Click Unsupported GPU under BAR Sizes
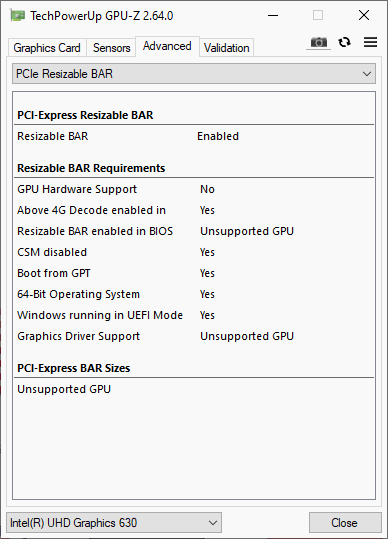388x539 pixels. pos(64,389)
